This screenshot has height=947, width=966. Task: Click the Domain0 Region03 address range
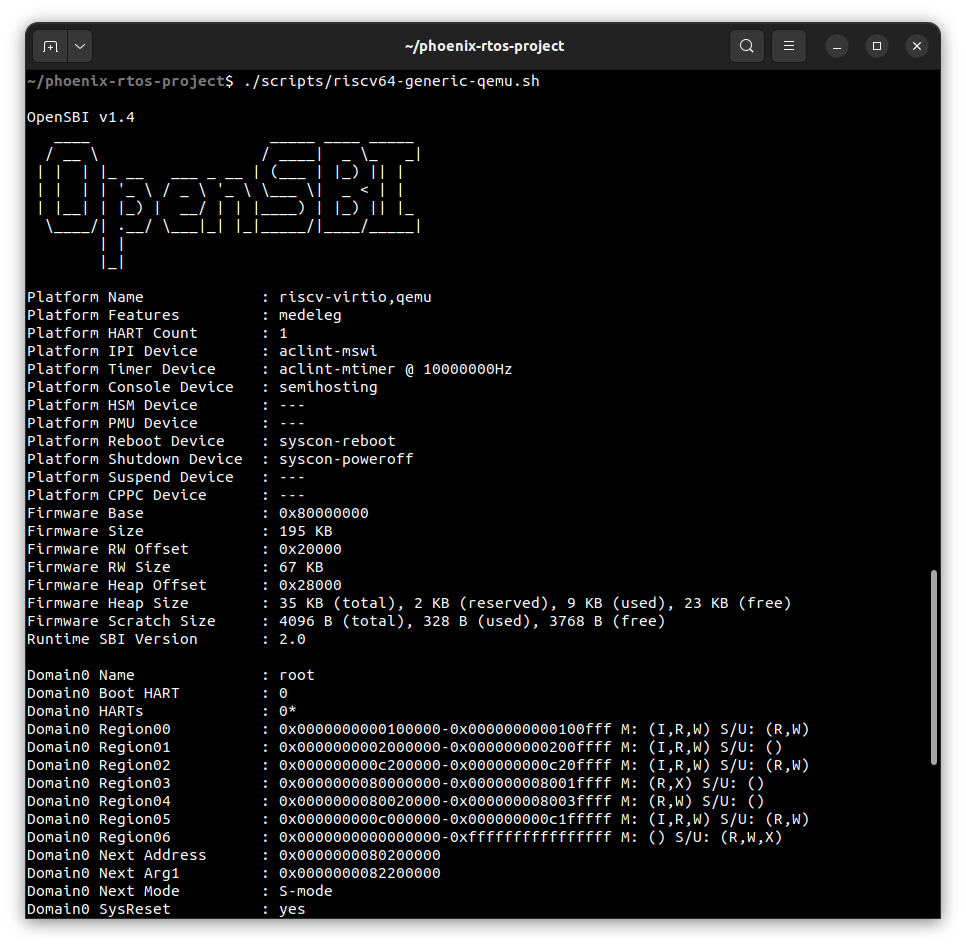[x=445, y=782]
